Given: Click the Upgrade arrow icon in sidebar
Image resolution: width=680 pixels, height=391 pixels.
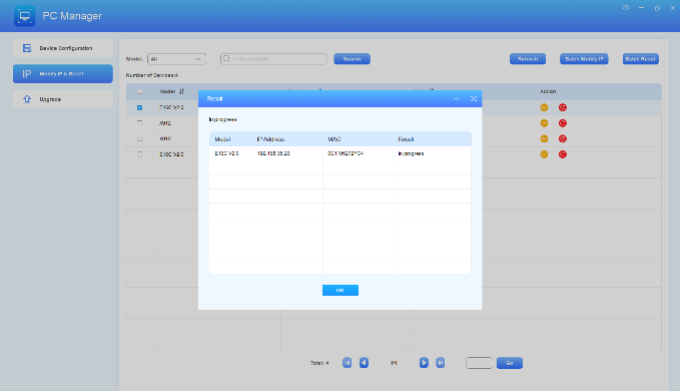Looking at the screenshot, I should click(27, 99).
